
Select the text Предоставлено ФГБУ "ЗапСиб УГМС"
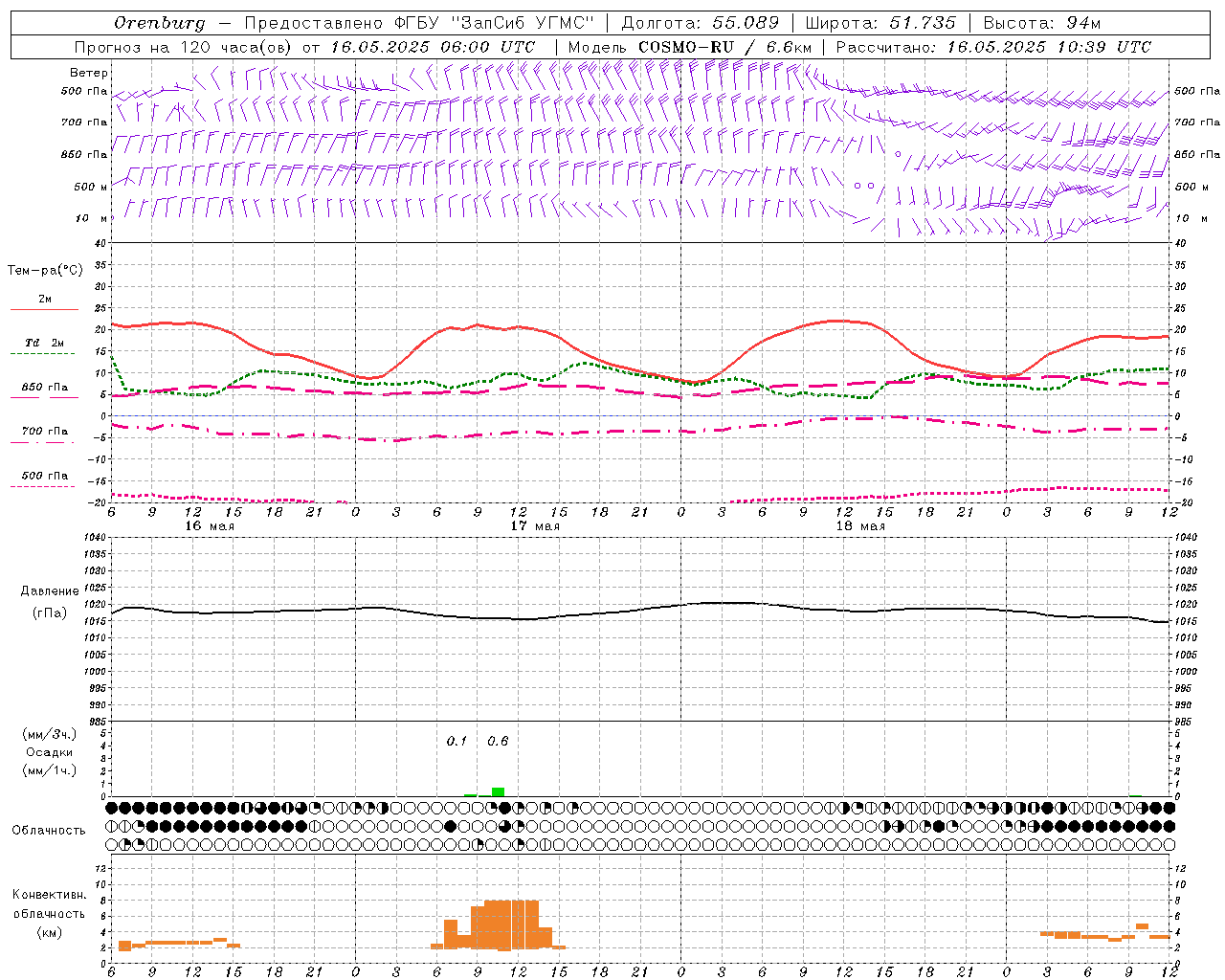pos(419,23)
